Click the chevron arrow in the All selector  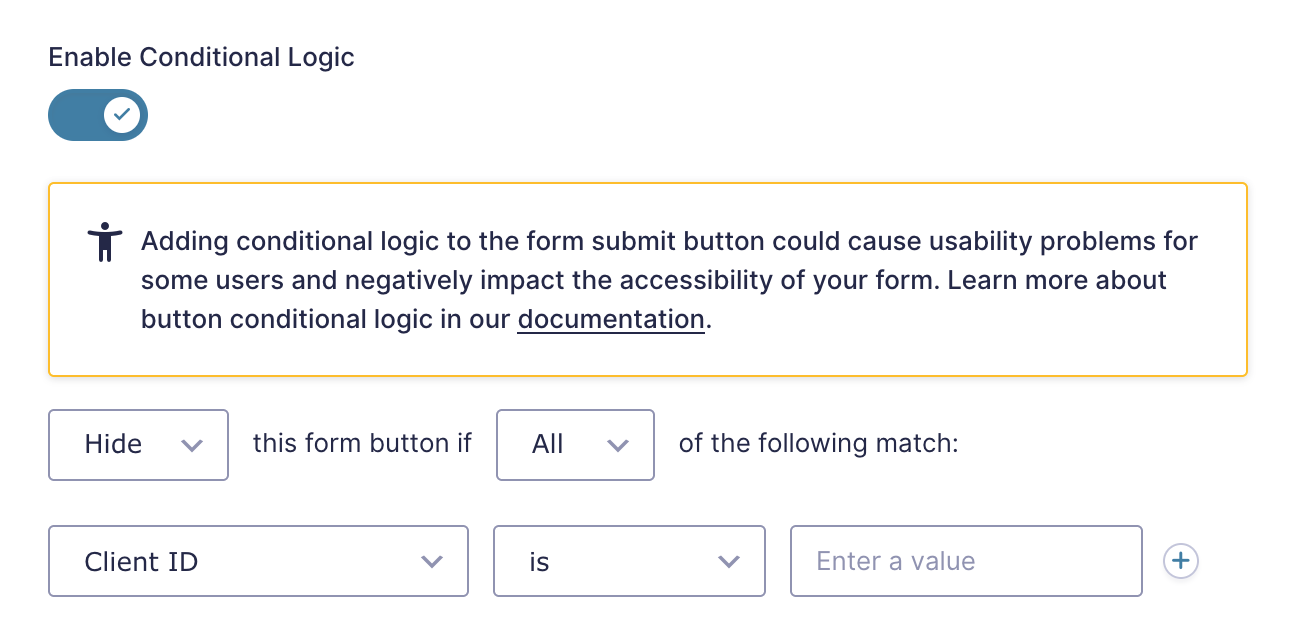618,445
